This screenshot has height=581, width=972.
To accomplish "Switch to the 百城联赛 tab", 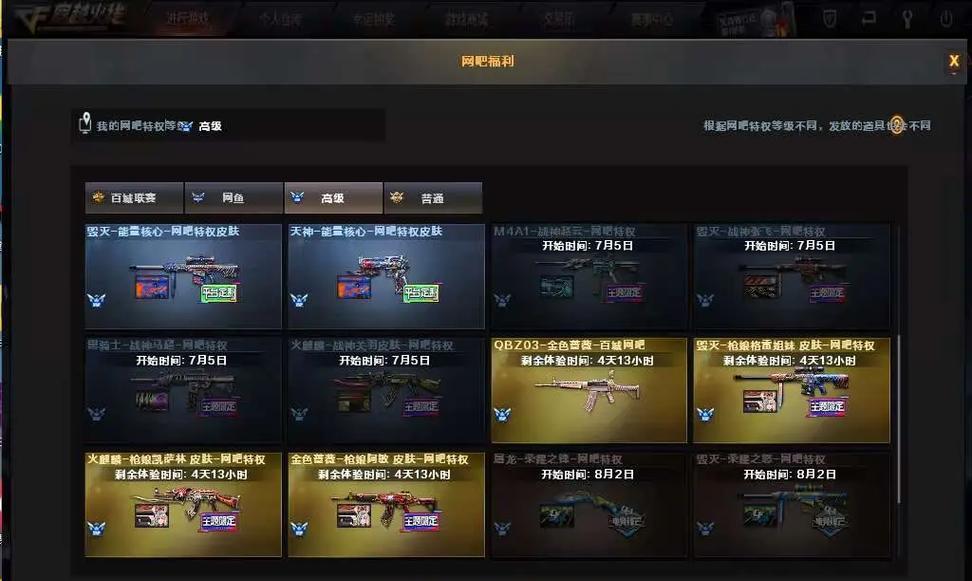I will click(x=134, y=198).
